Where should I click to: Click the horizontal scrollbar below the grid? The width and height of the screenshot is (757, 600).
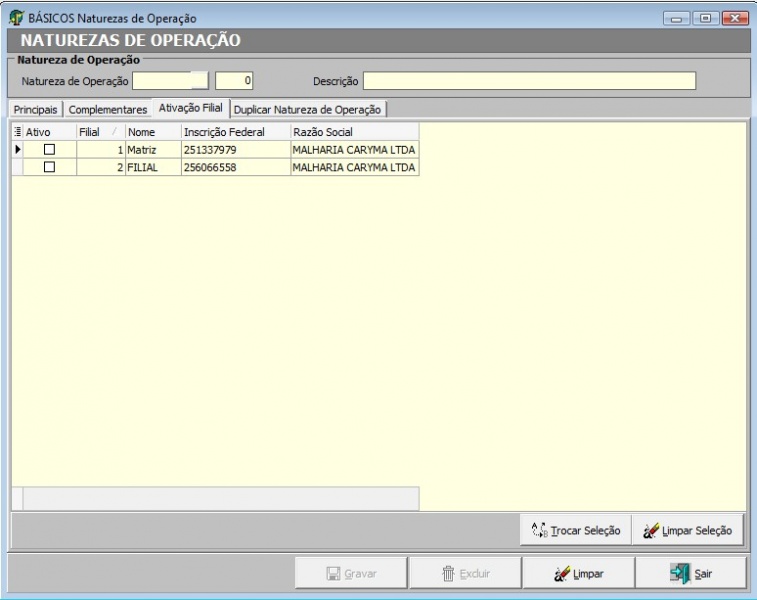220,498
